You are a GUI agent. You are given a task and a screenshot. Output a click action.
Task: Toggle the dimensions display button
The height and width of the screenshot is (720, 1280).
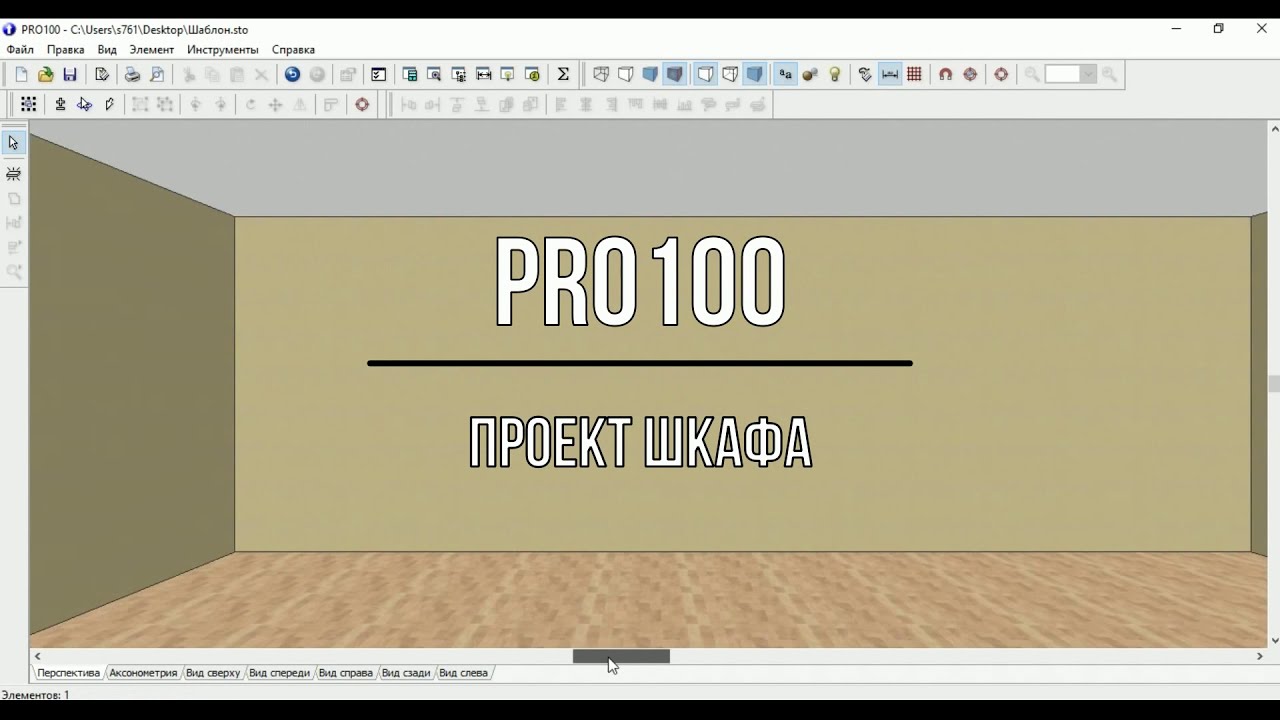pos(889,74)
